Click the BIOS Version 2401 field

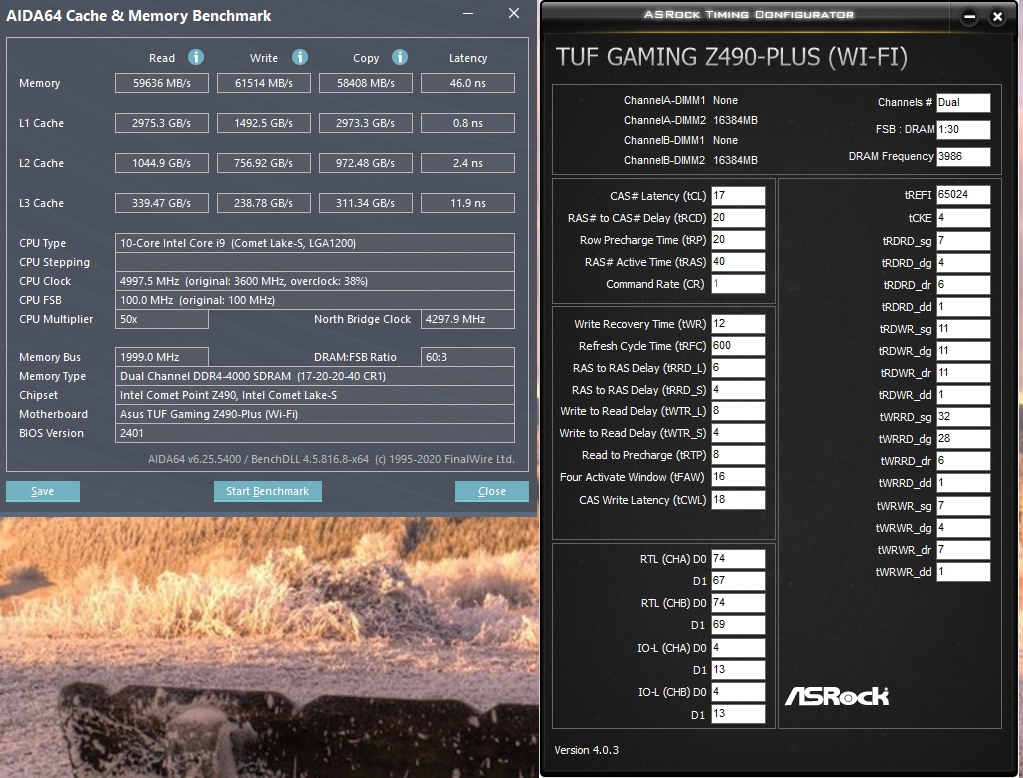tap(314, 433)
